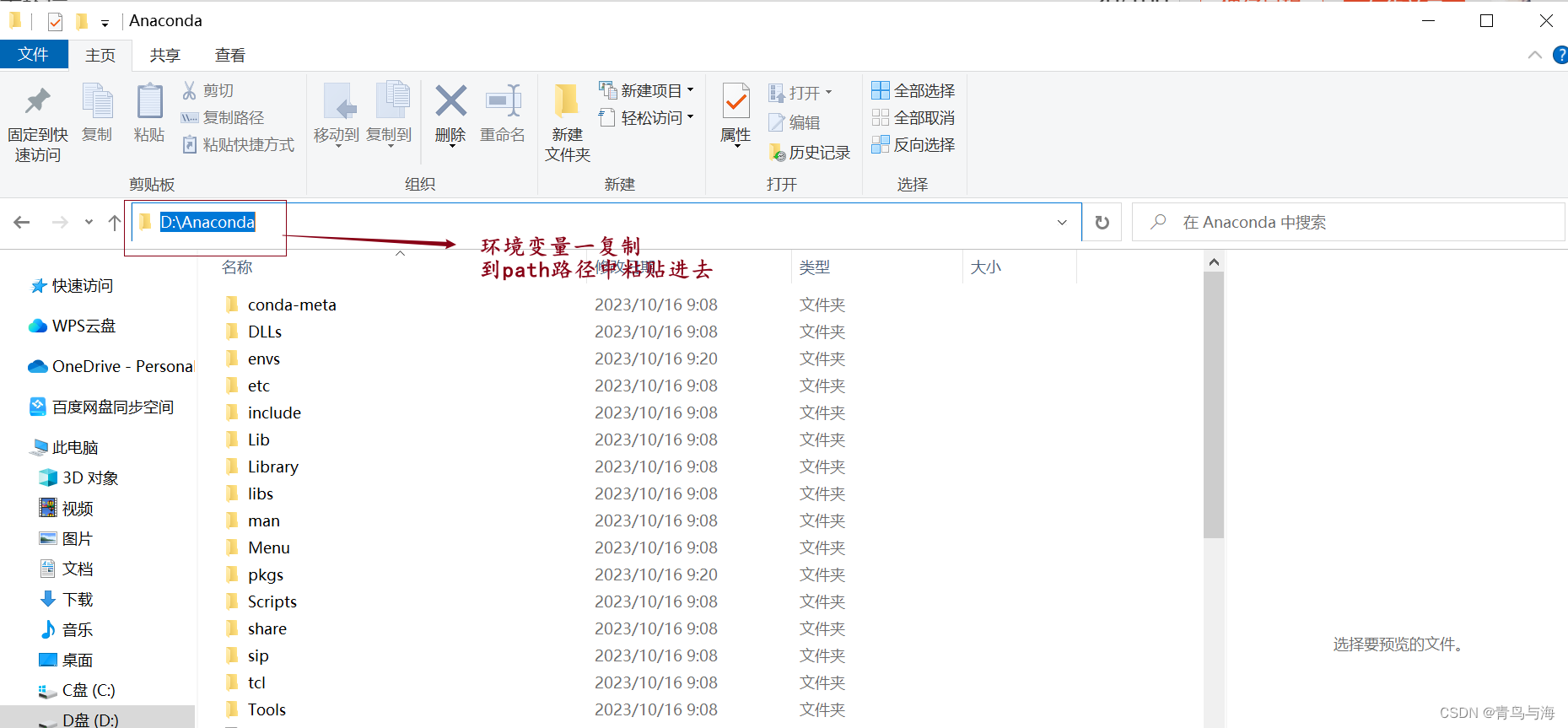Select the C盘 (C:) drive

pyautogui.click(x=78, y=690)
